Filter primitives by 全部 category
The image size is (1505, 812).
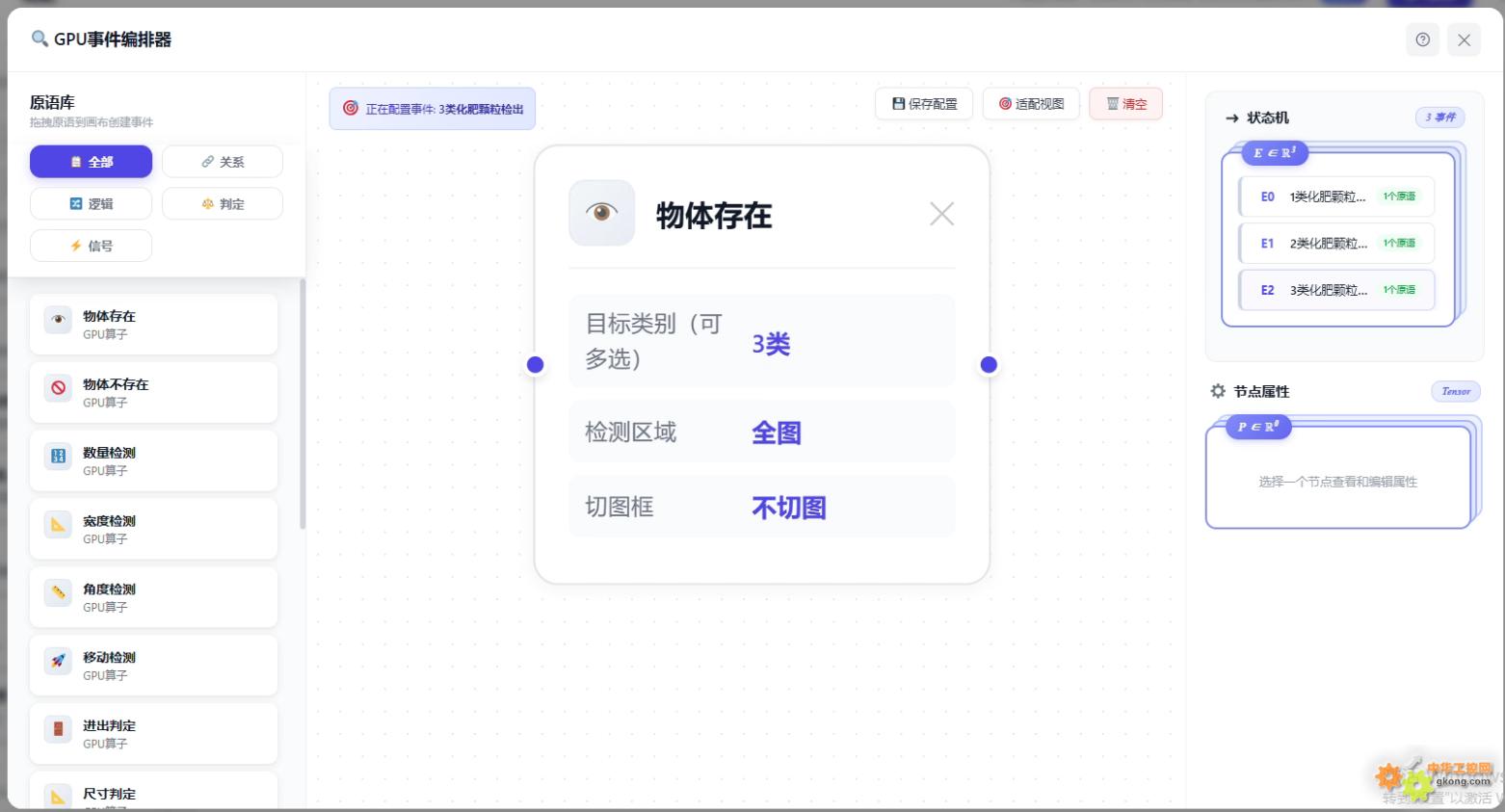point(91,162)
